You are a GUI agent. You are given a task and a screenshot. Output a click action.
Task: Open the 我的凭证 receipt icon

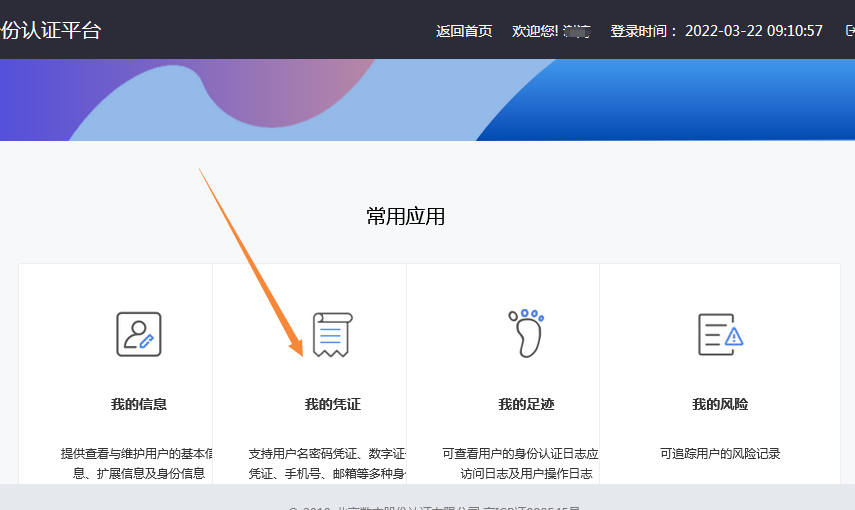point(332,334)
